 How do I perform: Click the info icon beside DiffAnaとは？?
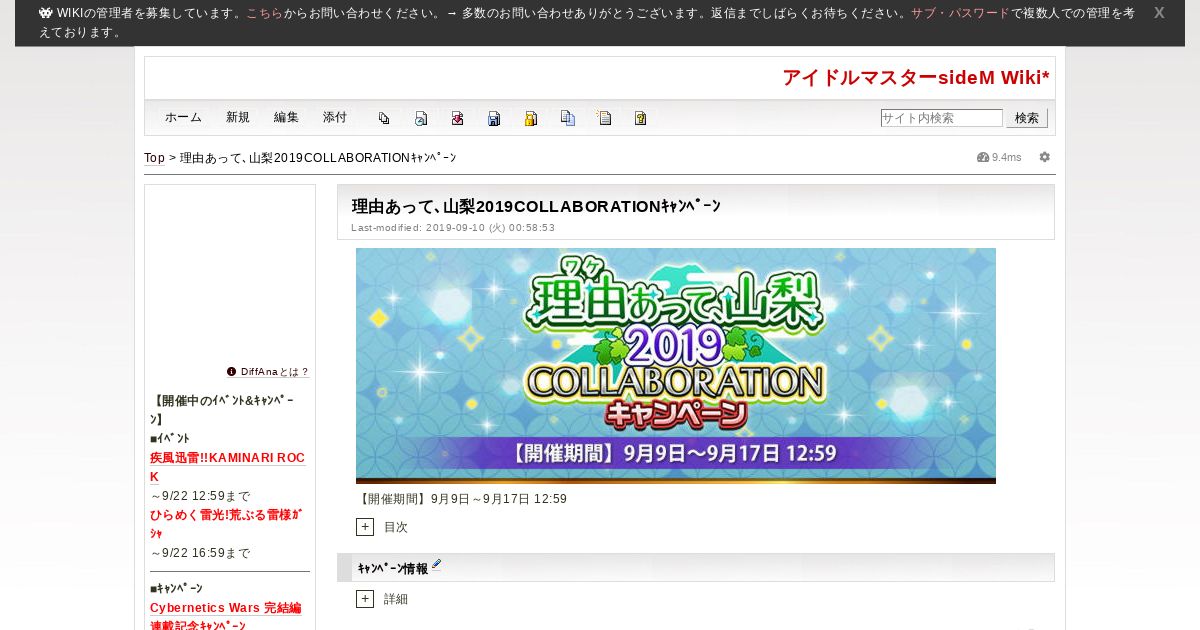tap(232, 371)
